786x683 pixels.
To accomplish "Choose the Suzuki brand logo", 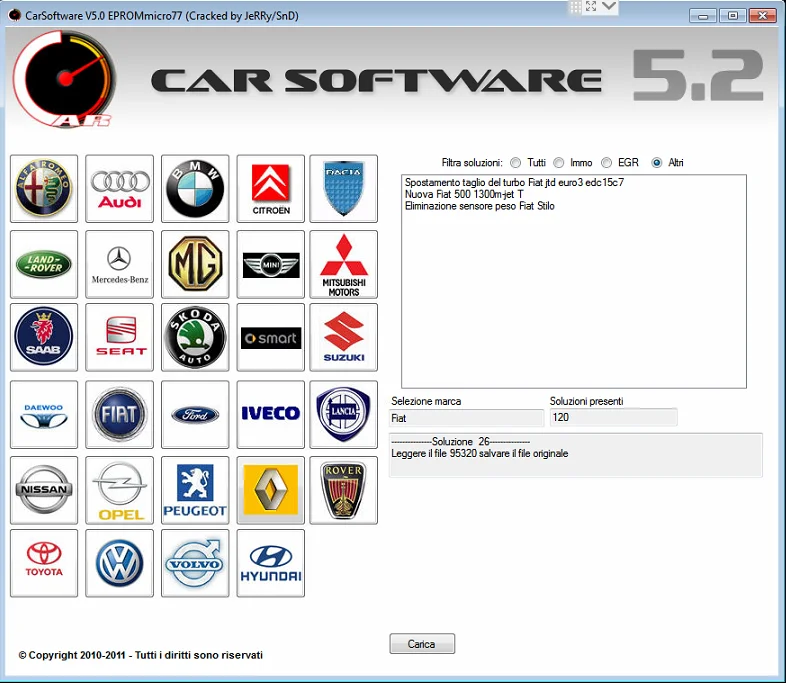I will tap(343, 337).
